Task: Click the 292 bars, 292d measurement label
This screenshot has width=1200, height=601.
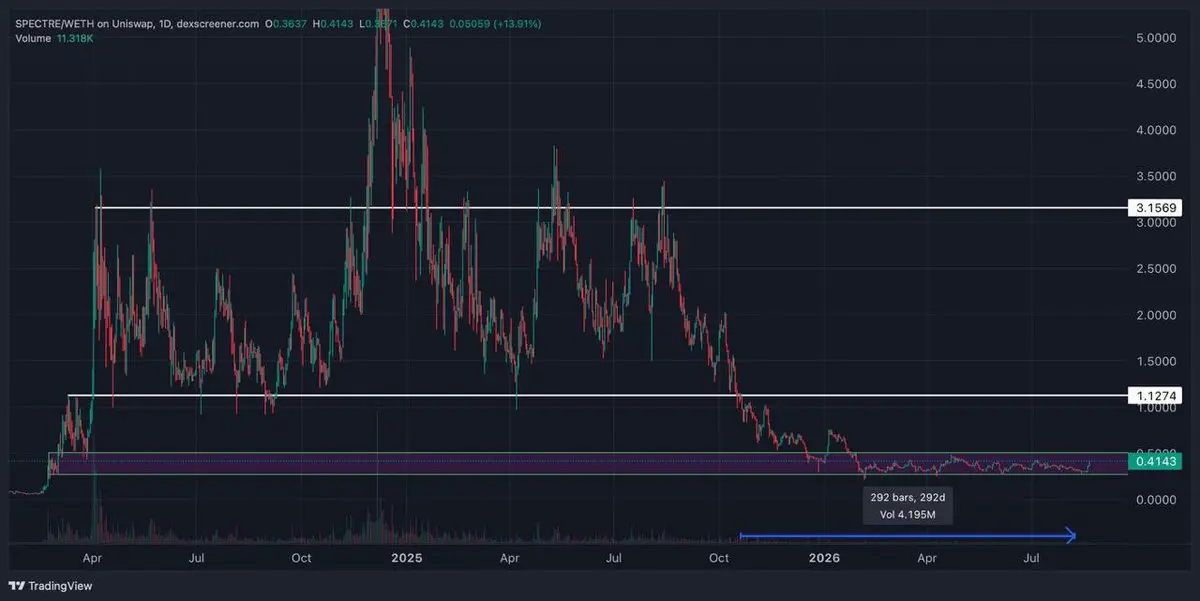Action: point(908,497)
